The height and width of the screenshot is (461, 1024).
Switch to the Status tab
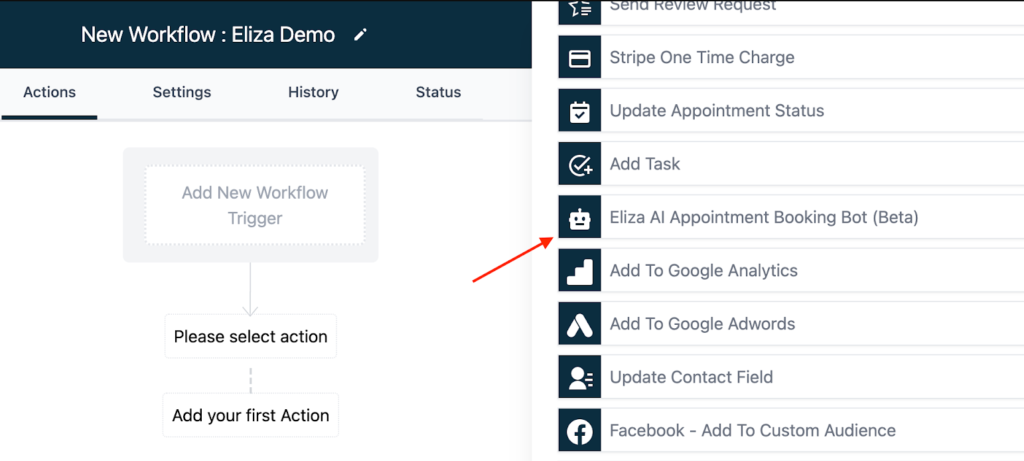coord(438,92)
